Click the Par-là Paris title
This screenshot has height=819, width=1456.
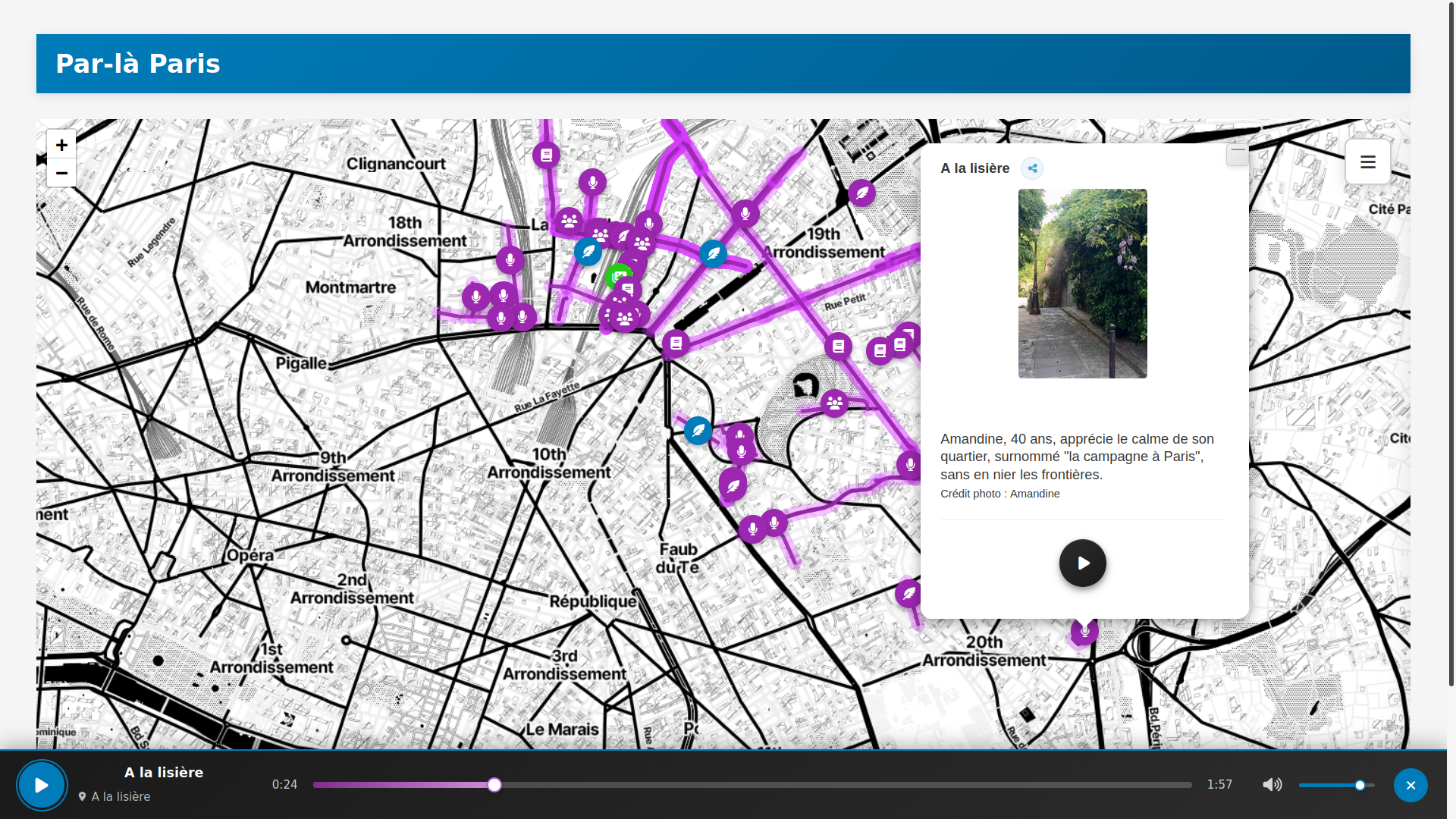click(138, 64)
